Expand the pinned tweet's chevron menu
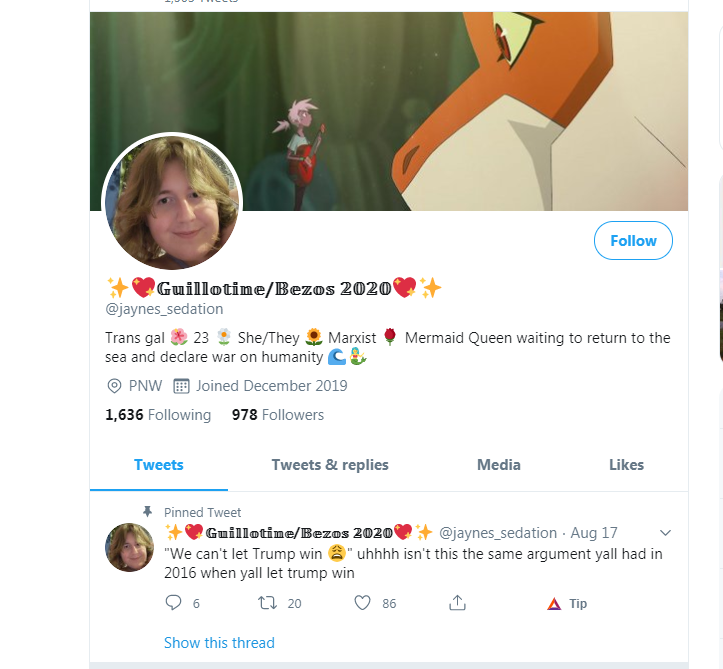Viewport: 723px width, 669px height. coord(665,533)
